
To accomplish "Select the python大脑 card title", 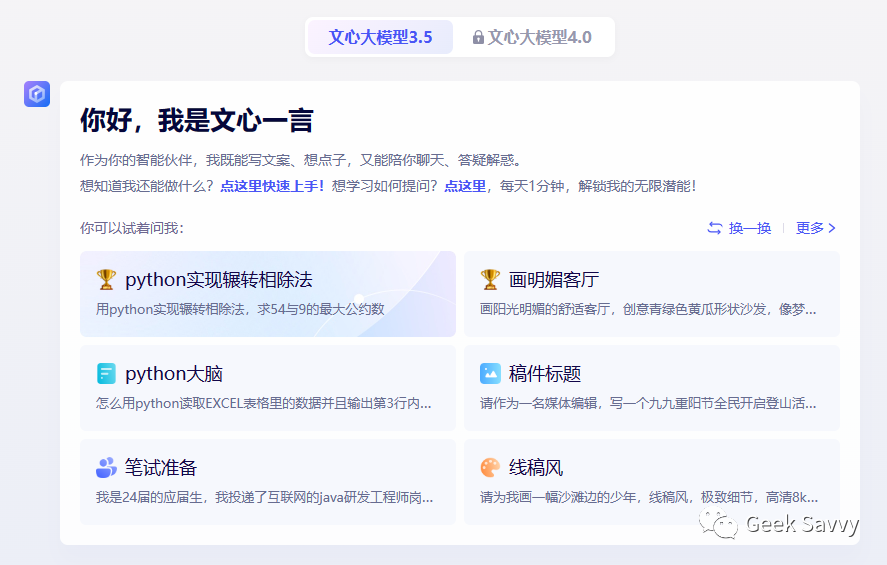I will click(174, 374).
